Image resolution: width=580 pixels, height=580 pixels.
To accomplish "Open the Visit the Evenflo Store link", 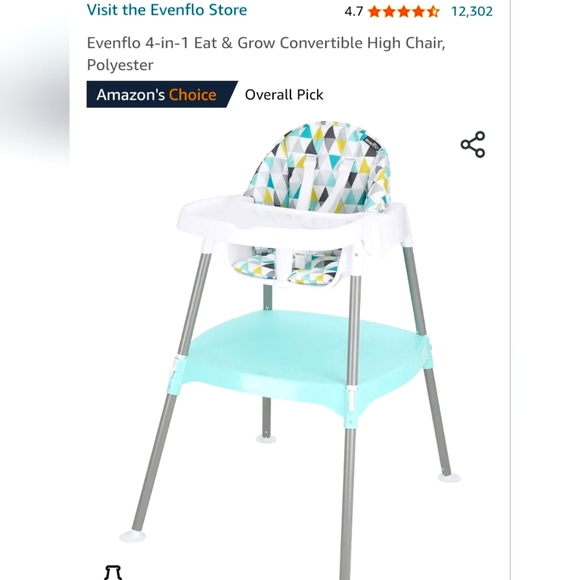I will (166, 10).
